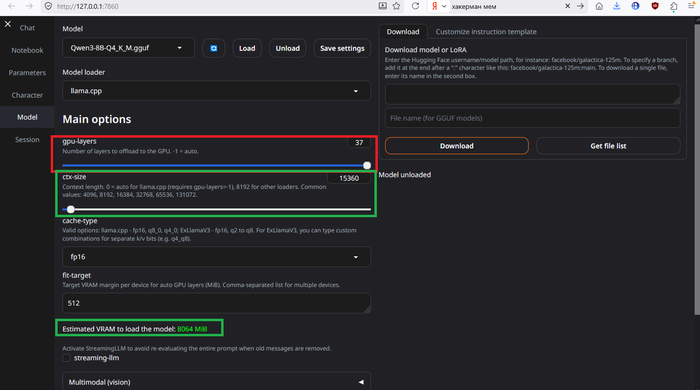This screenshot has width=700, height=390.
Task: Click the Estimated VRAM value 8064 MiB
Action: (x=192, y=329)
